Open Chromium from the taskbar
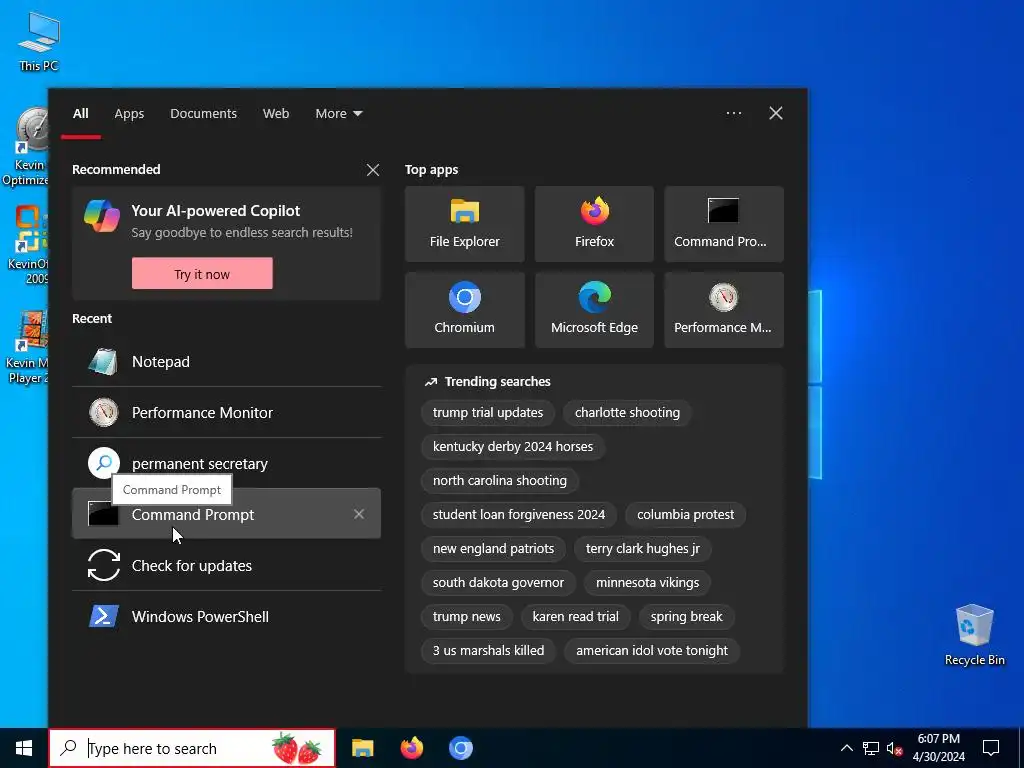The height and width of the screenshot is (768, 1024). 460,748
